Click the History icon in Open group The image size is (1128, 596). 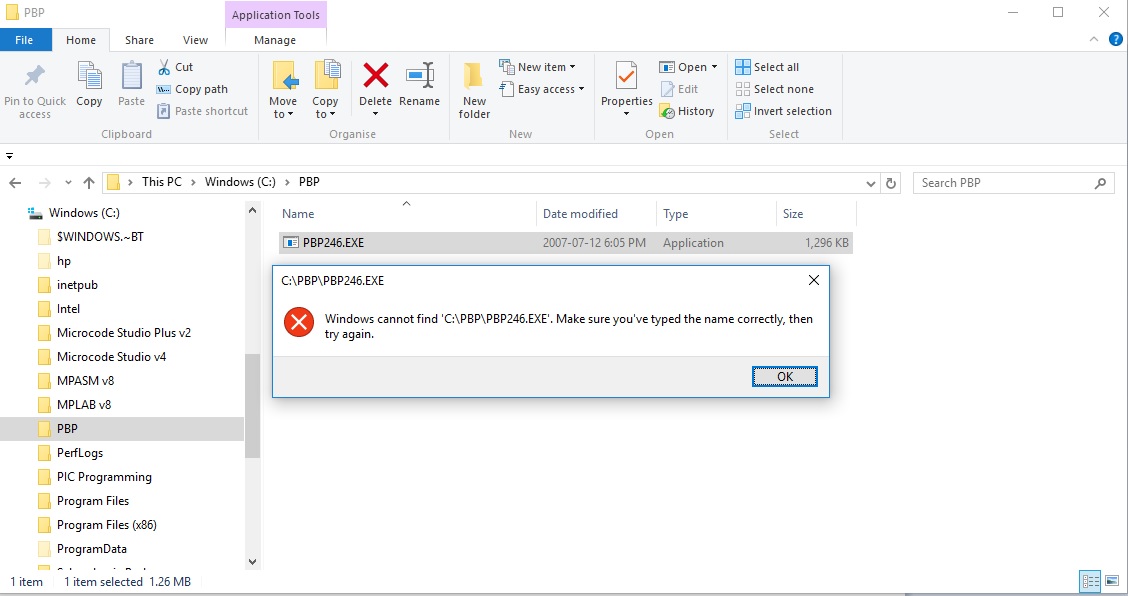[x=686, y=111]
